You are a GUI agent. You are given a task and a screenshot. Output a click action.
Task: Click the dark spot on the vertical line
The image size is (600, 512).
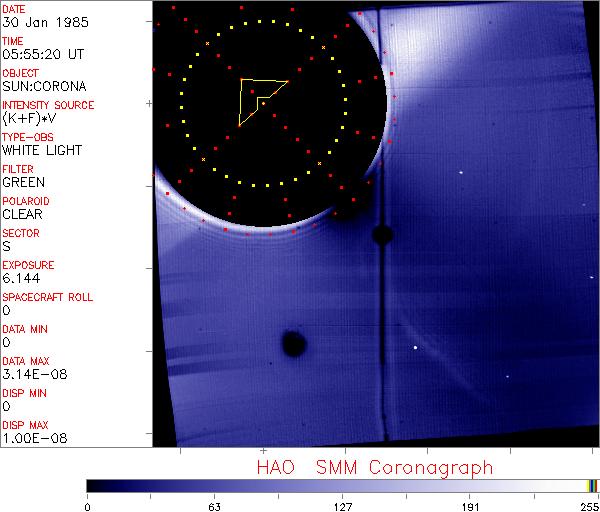(x=381, y=235)
